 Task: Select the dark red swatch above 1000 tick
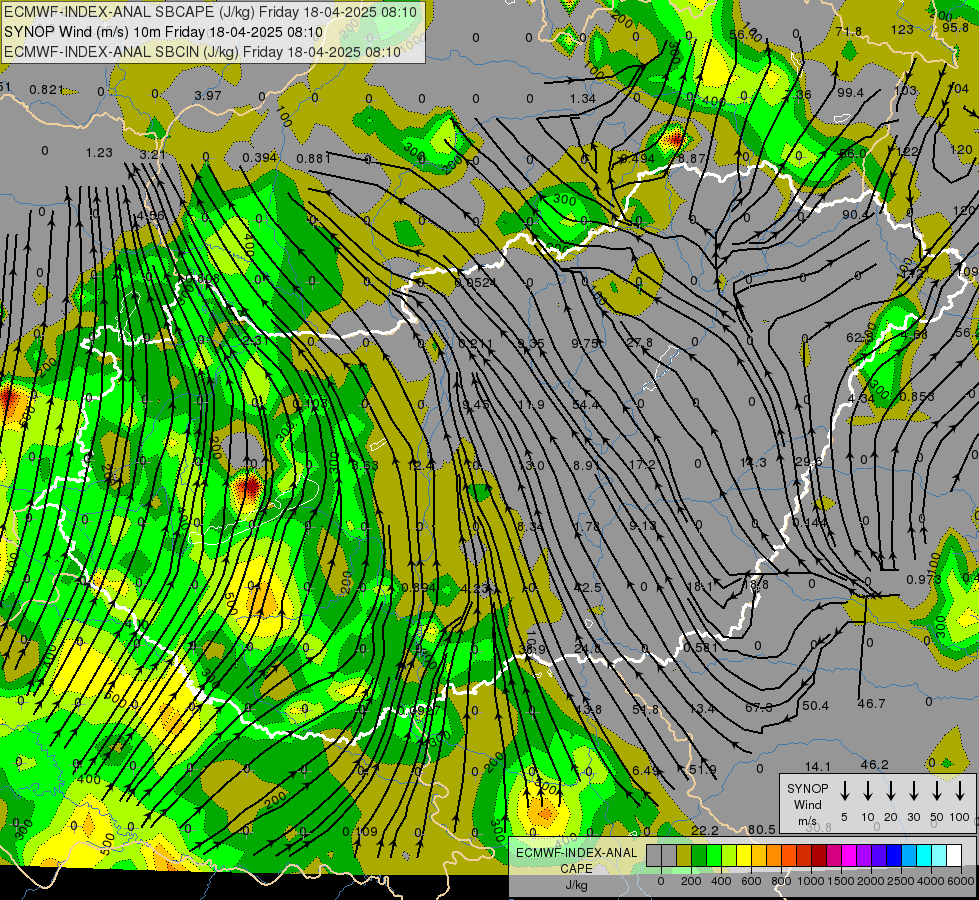819,855
